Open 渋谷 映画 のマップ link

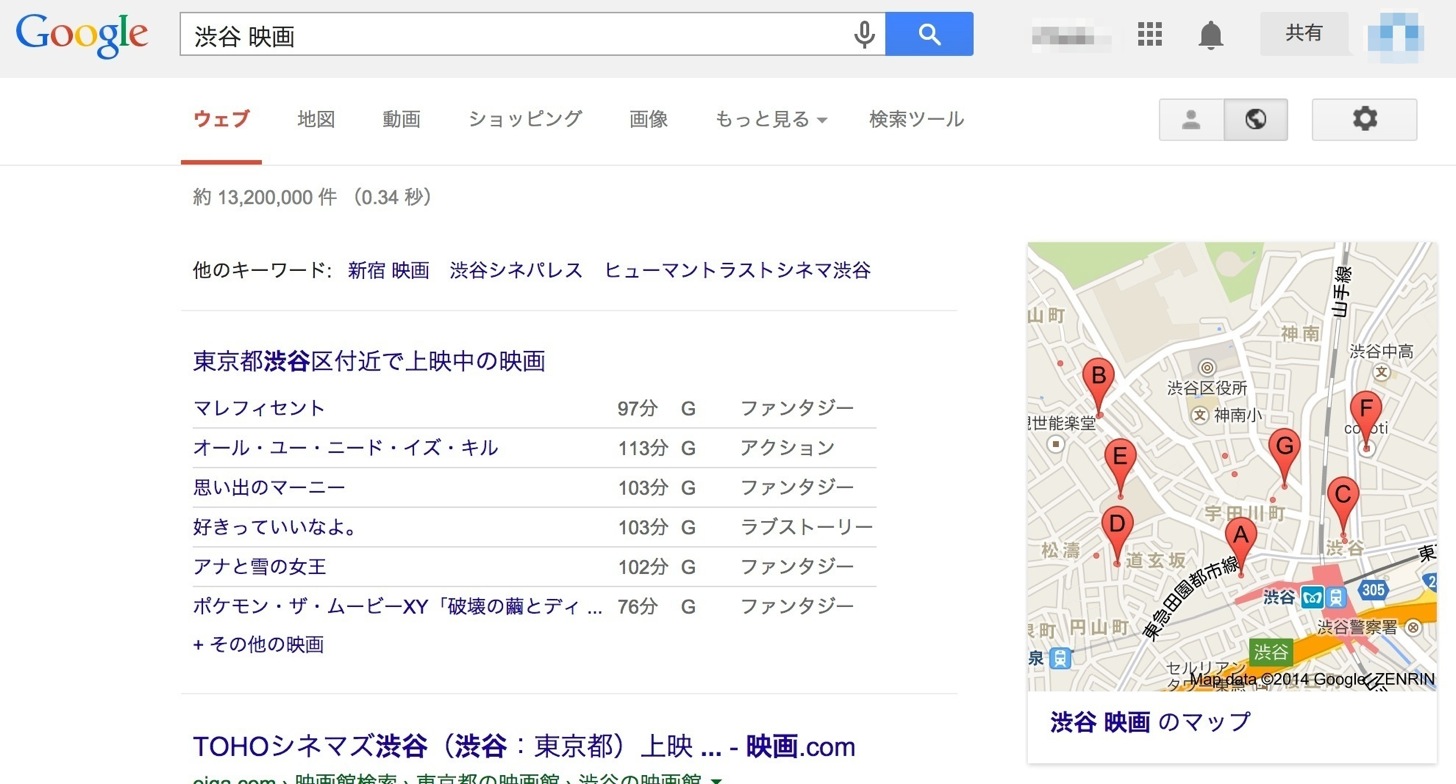[1150, 722]
